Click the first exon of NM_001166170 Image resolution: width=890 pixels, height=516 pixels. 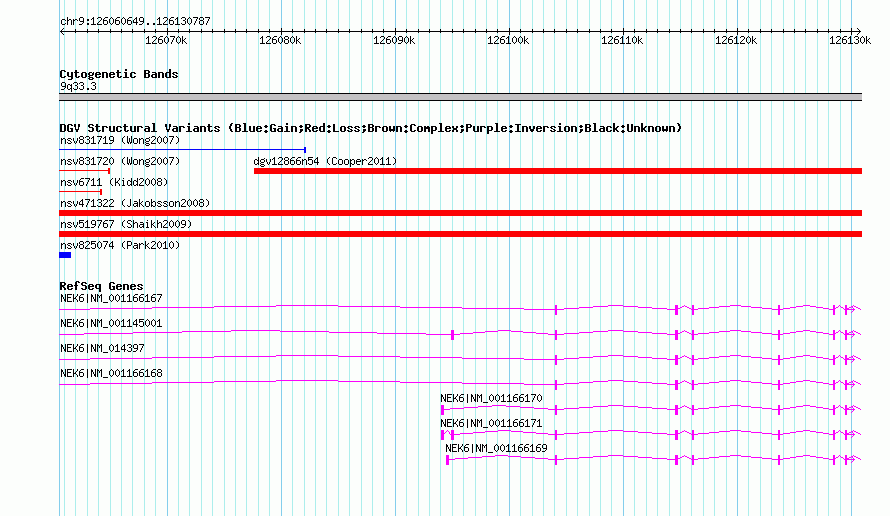click(442, 410)
